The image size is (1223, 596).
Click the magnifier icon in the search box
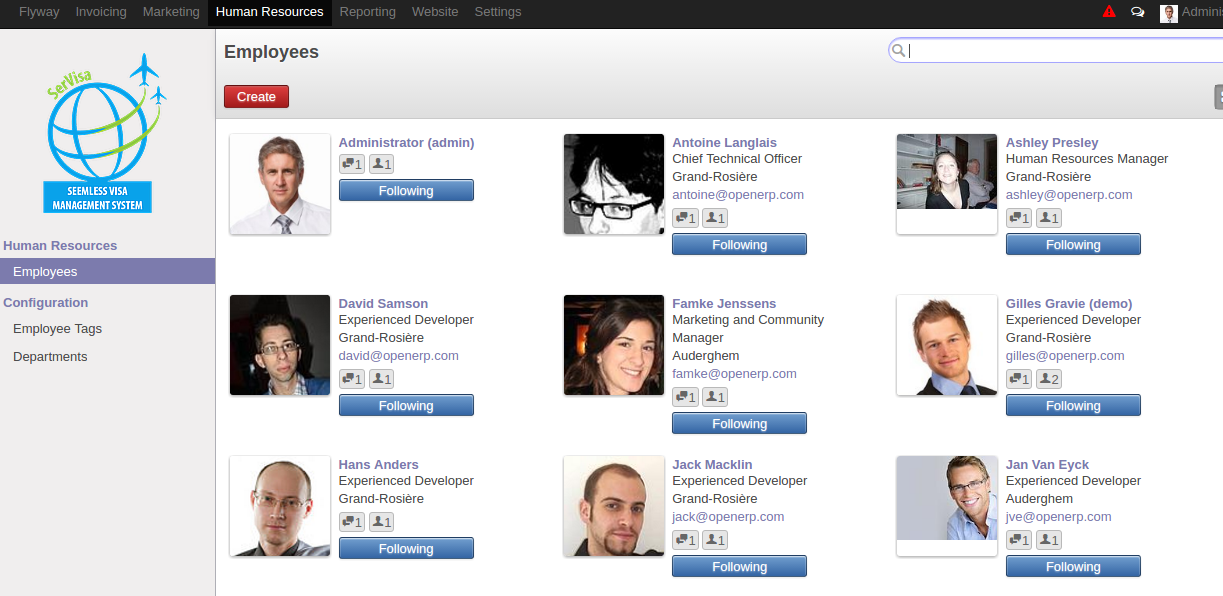[898, 50]
